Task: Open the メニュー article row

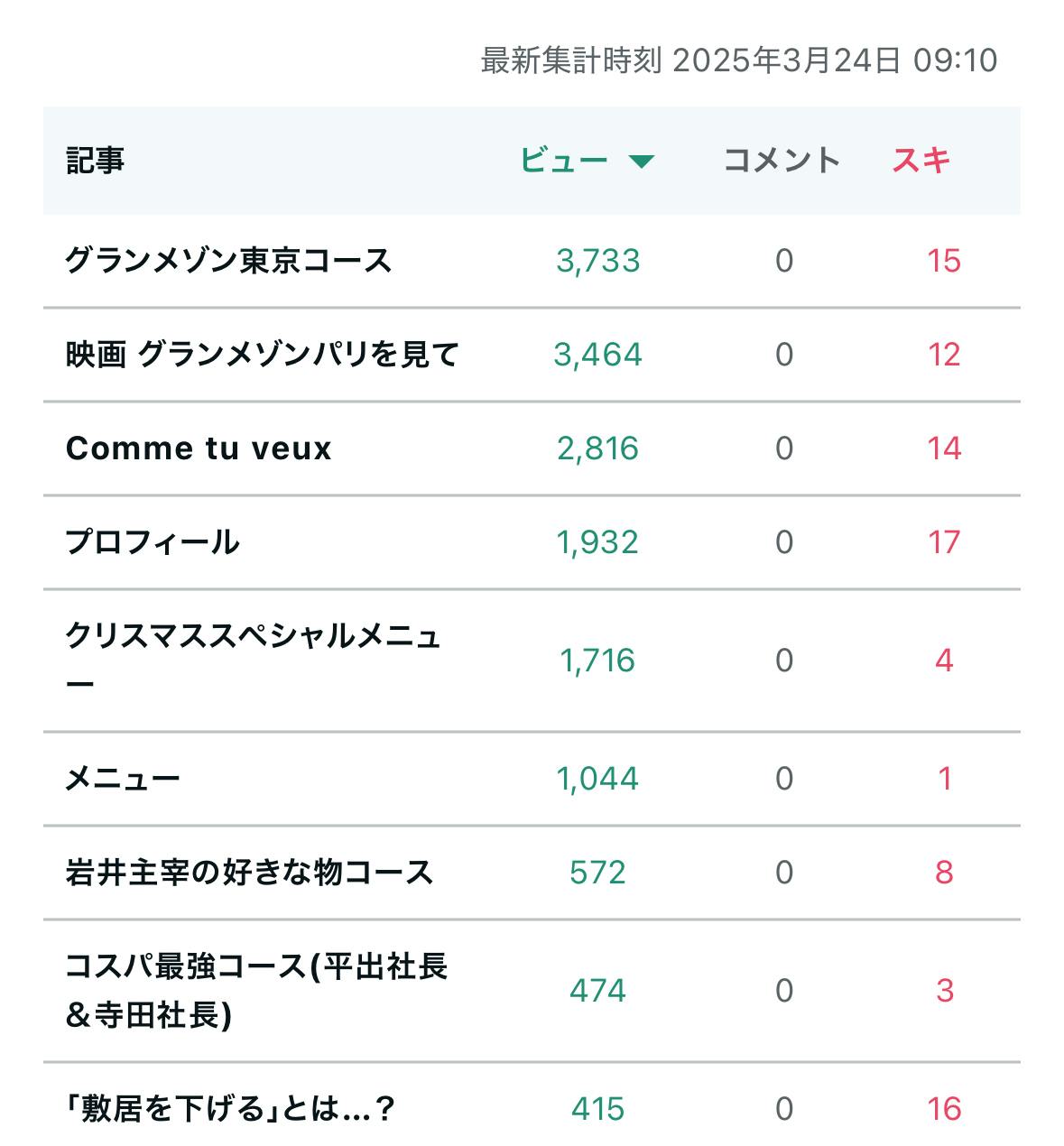Action: (x=123, y=779)
